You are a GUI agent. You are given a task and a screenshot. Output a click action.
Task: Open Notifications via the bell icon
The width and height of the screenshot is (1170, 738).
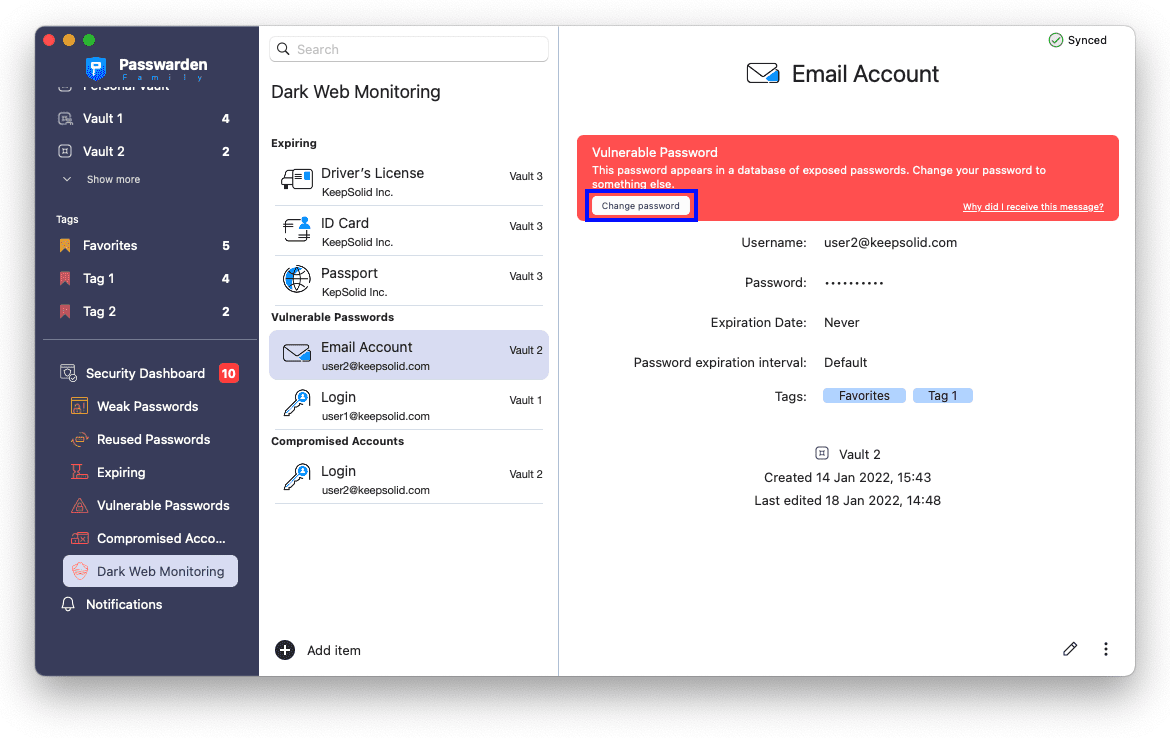tap(68, 604)
